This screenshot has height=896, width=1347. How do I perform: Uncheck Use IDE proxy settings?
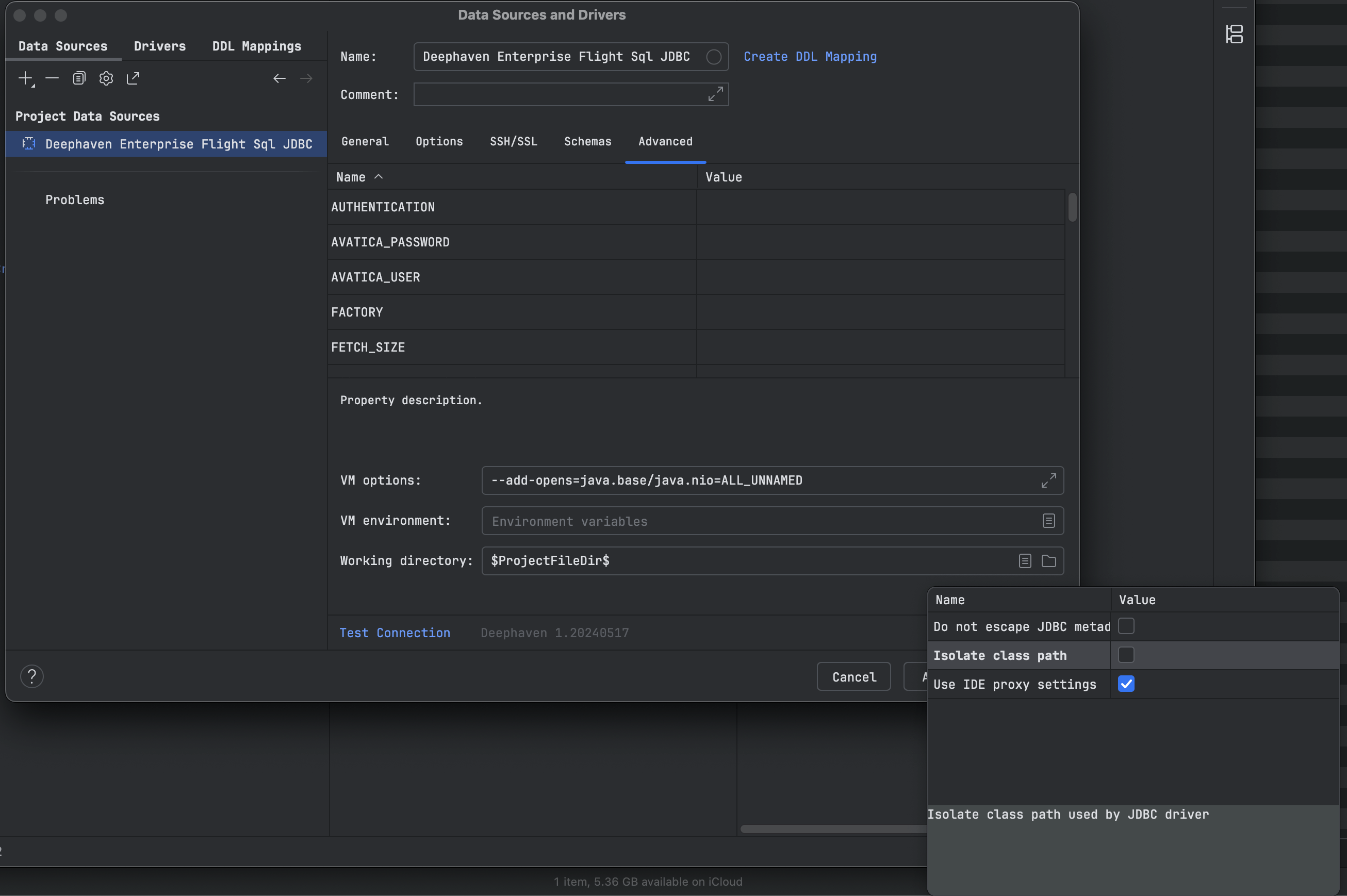tap(1126, 684)
